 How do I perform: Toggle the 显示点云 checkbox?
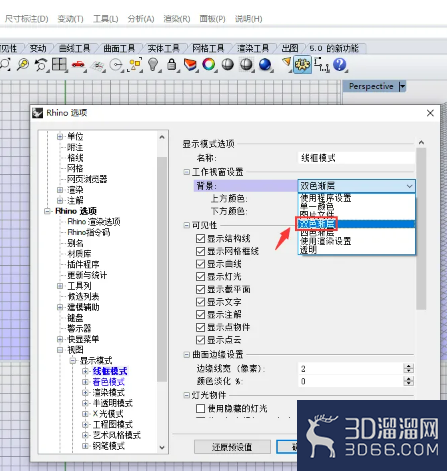200,340
